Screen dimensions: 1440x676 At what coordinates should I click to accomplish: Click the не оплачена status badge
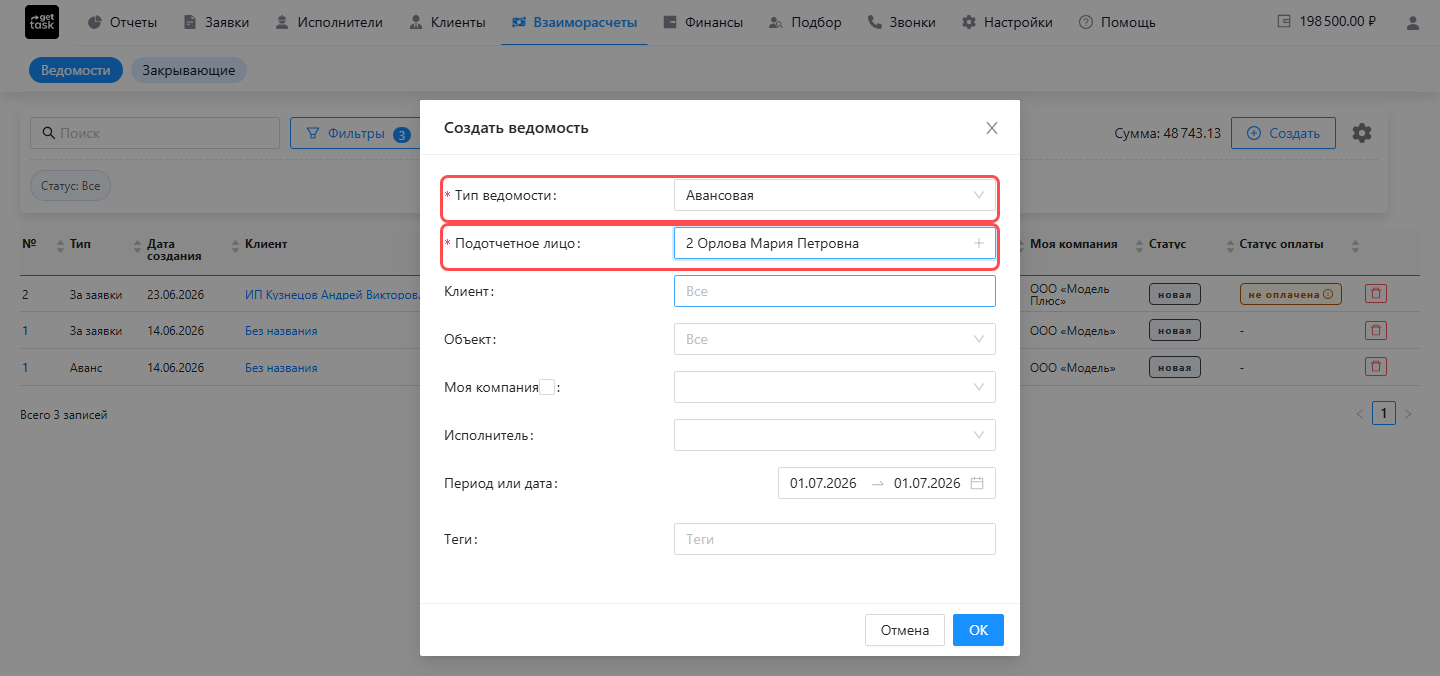pyautogui.click(x=1290, y=294)
